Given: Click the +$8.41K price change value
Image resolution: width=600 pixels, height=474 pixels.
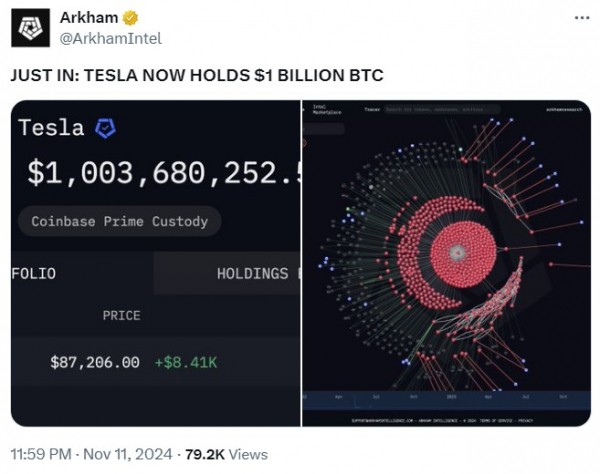Looking at the screenshot, I should [185, 362].
